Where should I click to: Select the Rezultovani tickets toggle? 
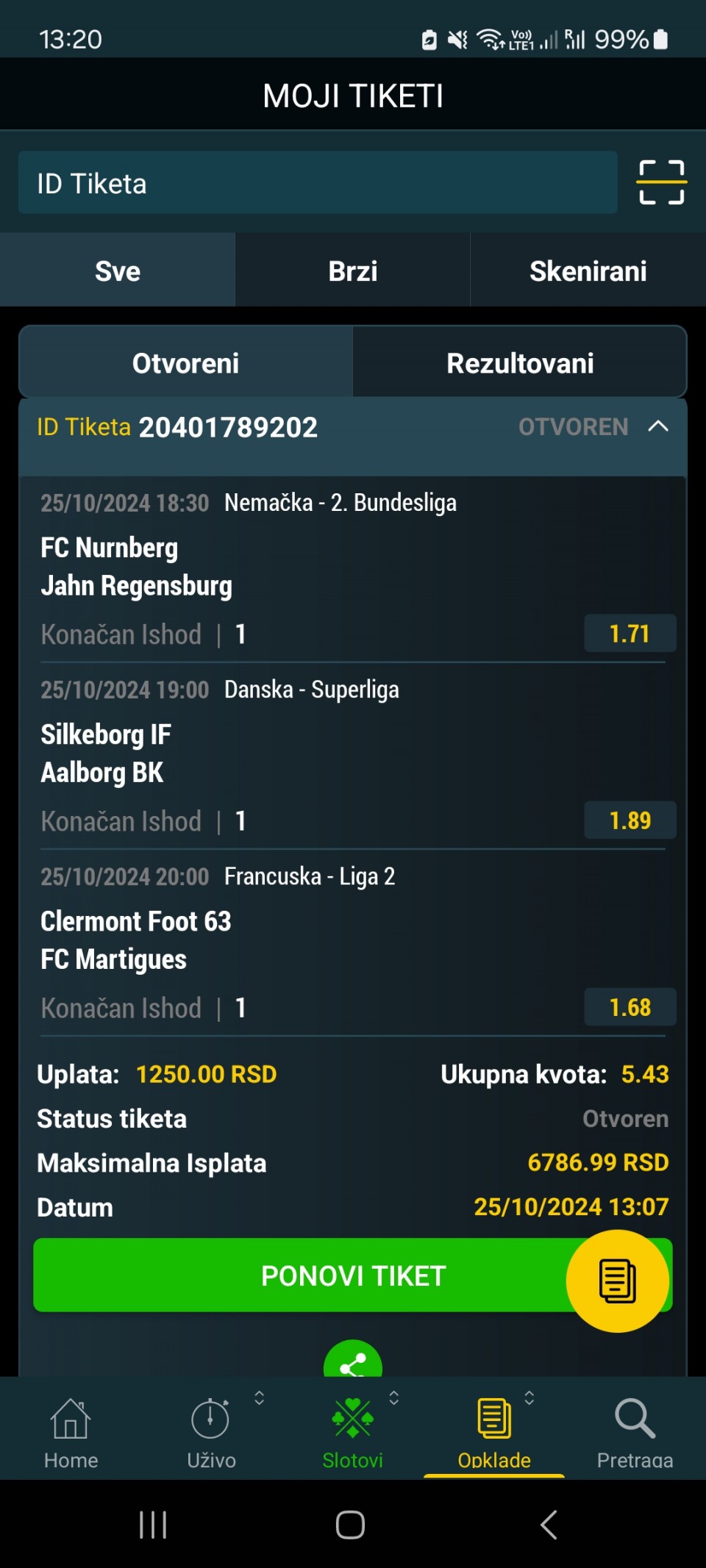tap(520, 363)
